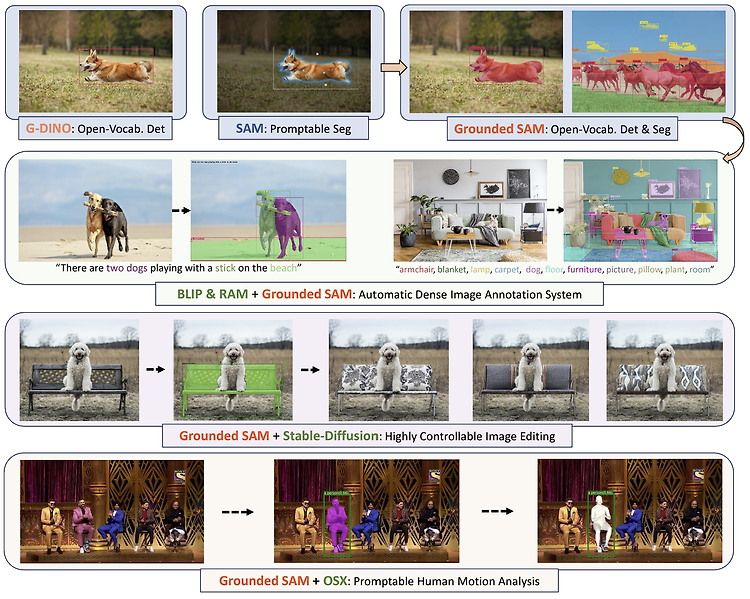
Task: Select the 'plant' tag
Action: click(x=674, y=269)
